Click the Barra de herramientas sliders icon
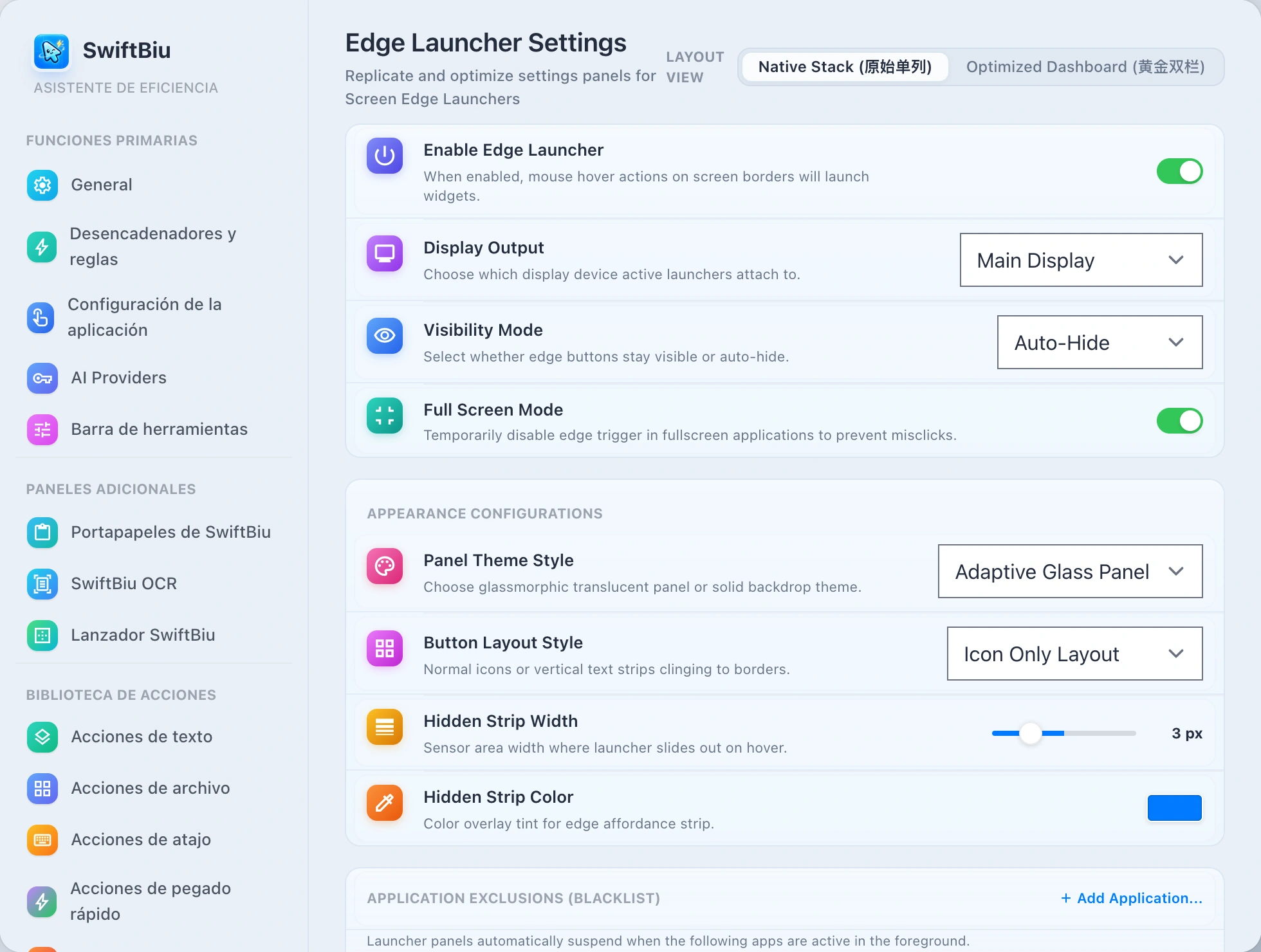 pos(42,430)
